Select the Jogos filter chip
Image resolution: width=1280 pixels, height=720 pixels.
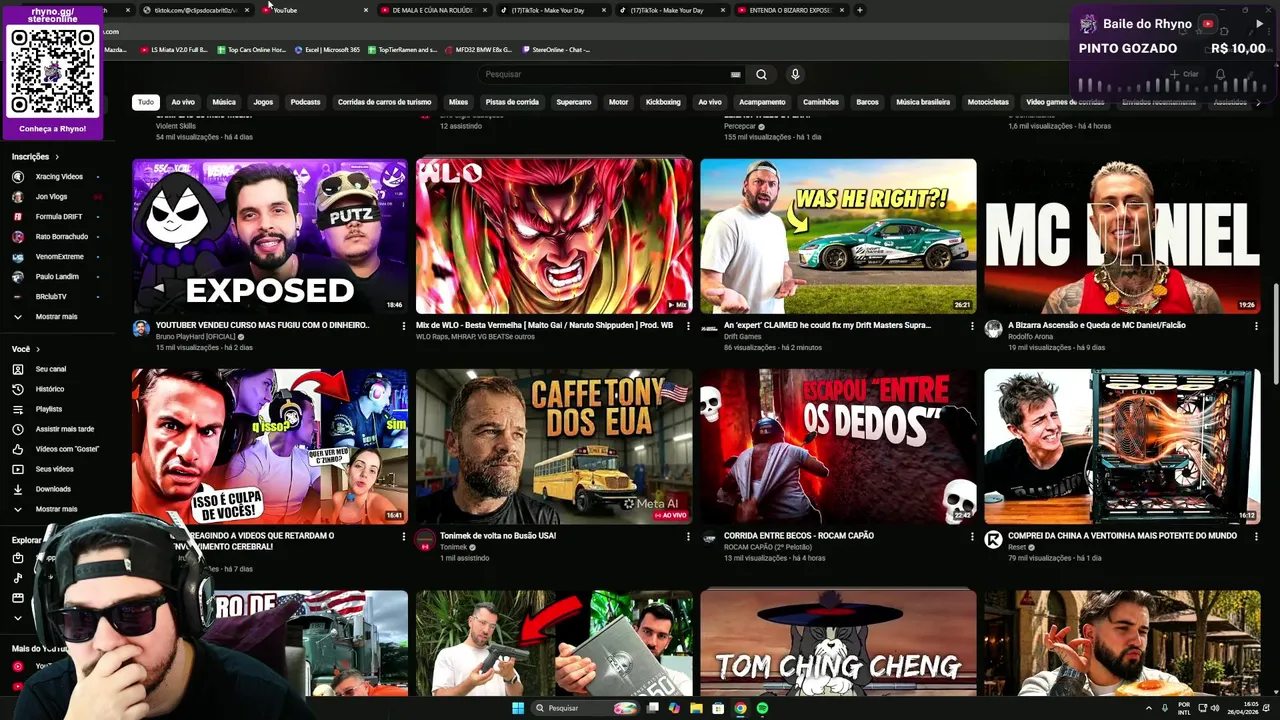(263, 102)
